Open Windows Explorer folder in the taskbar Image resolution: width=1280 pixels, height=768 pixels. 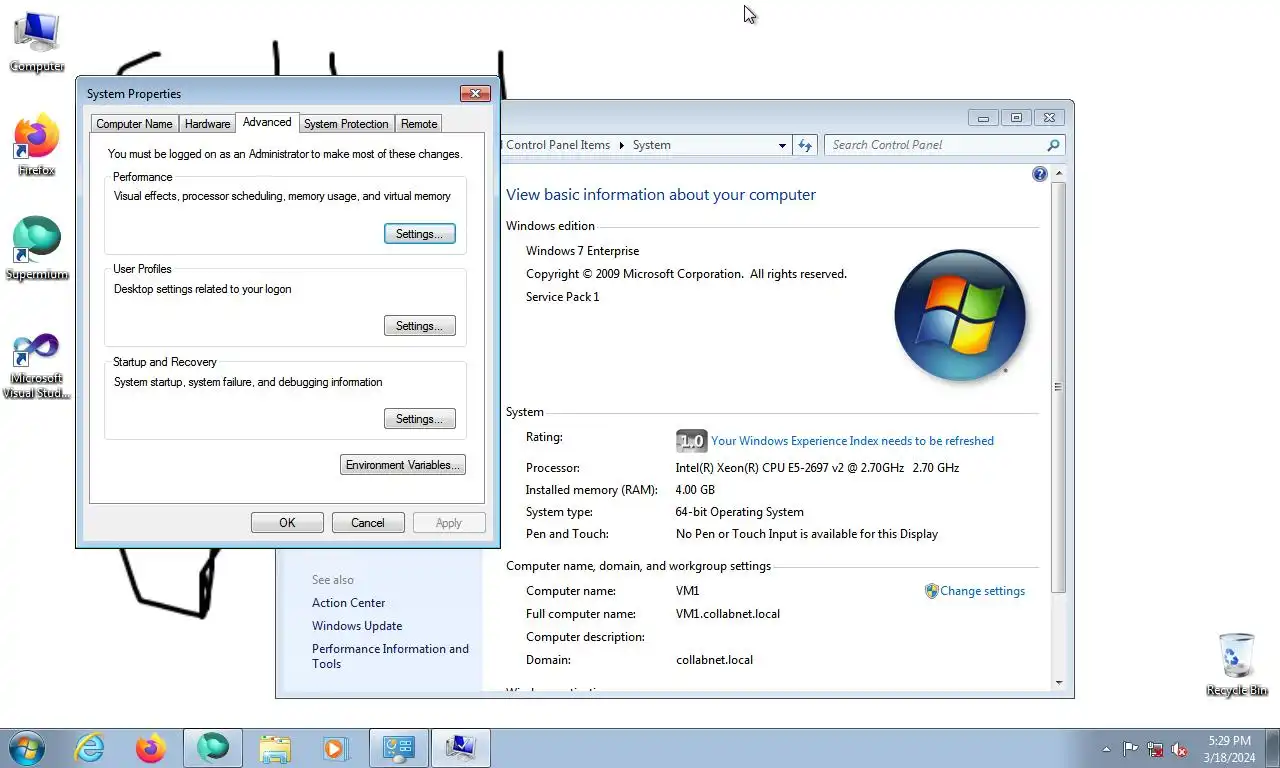coord(275,747)
